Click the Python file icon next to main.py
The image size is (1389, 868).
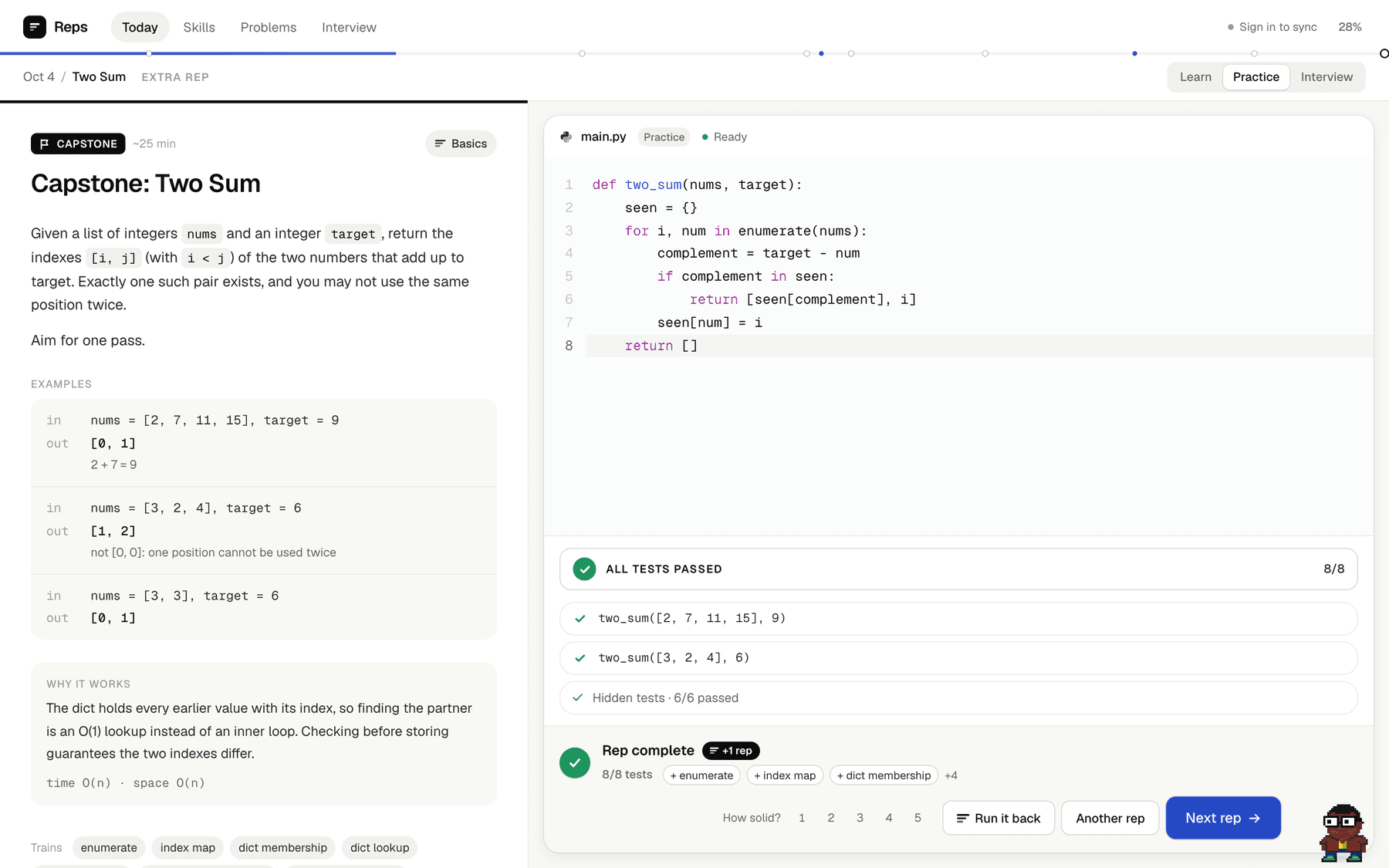pos(566,137)
